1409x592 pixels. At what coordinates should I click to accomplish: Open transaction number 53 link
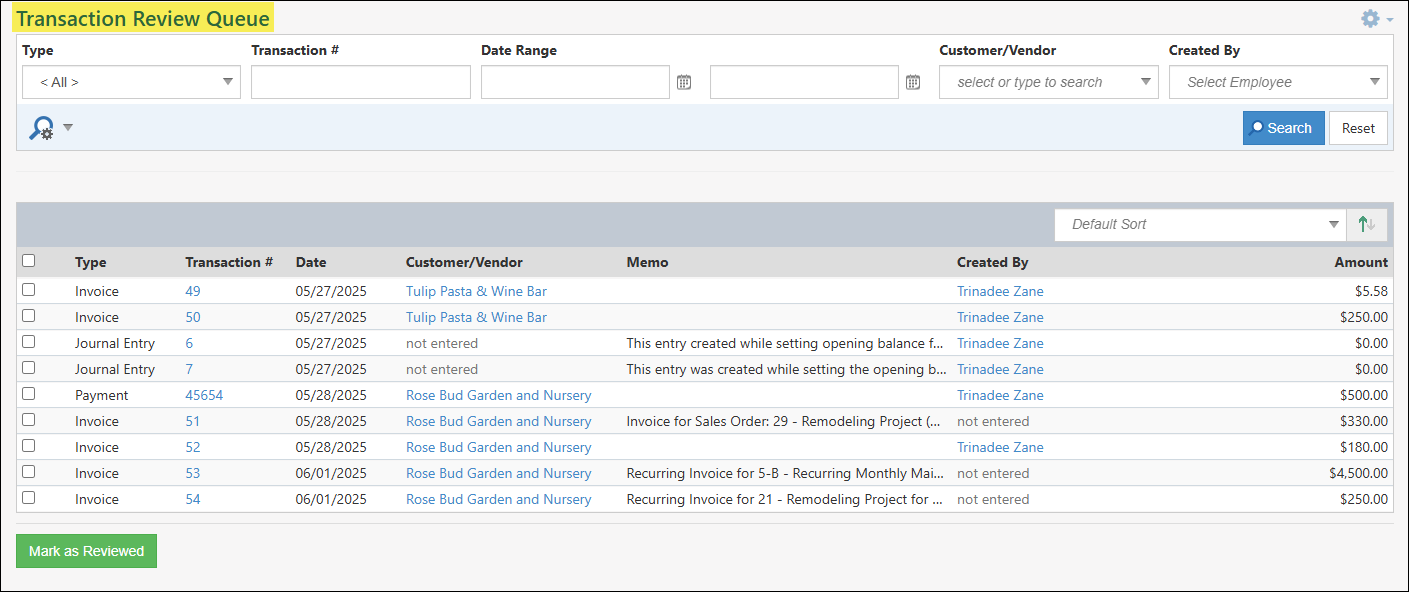(x=193, y=473)
